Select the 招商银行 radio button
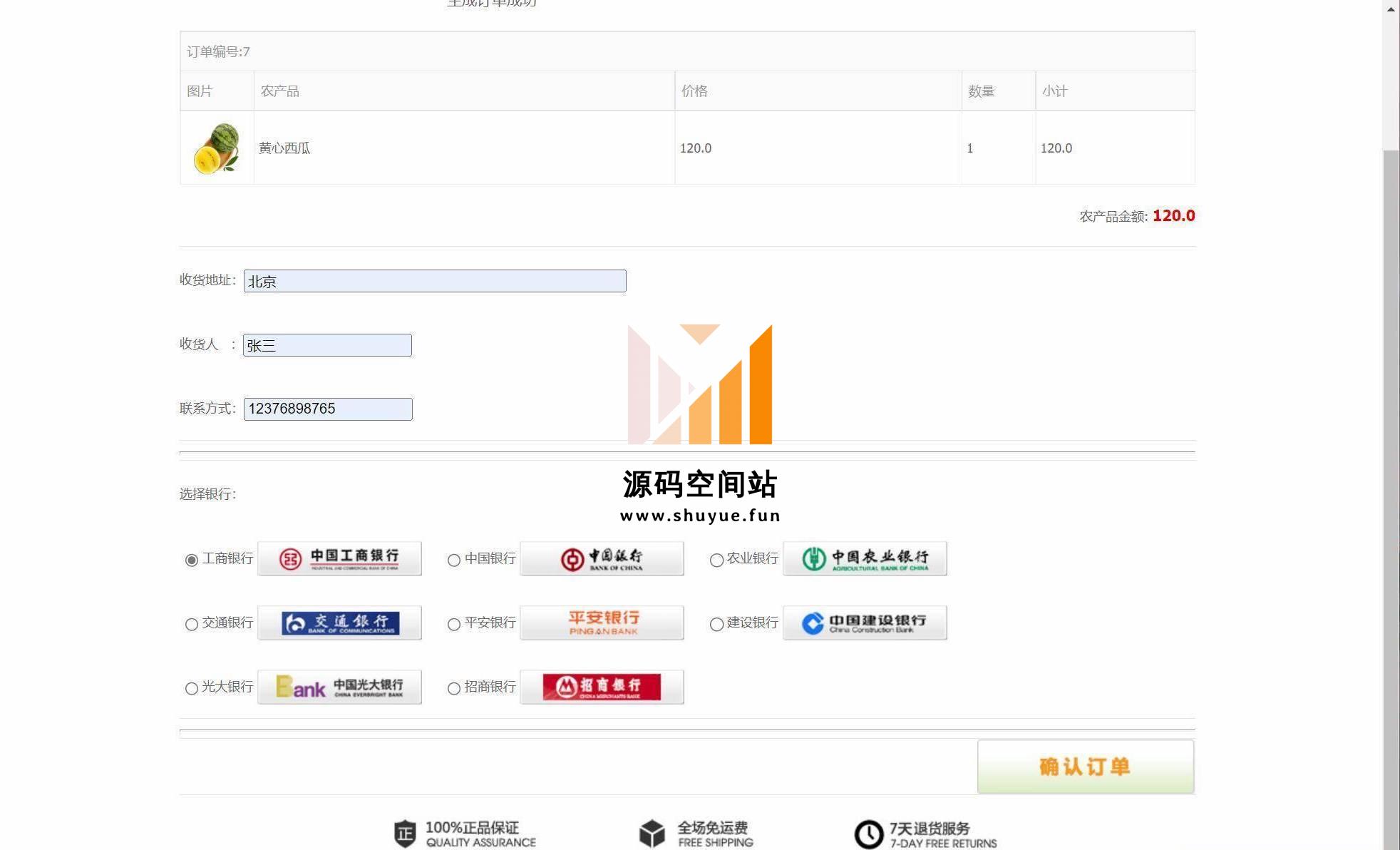The width and height of the screenshot is (1400, 850). coord(453,688)
